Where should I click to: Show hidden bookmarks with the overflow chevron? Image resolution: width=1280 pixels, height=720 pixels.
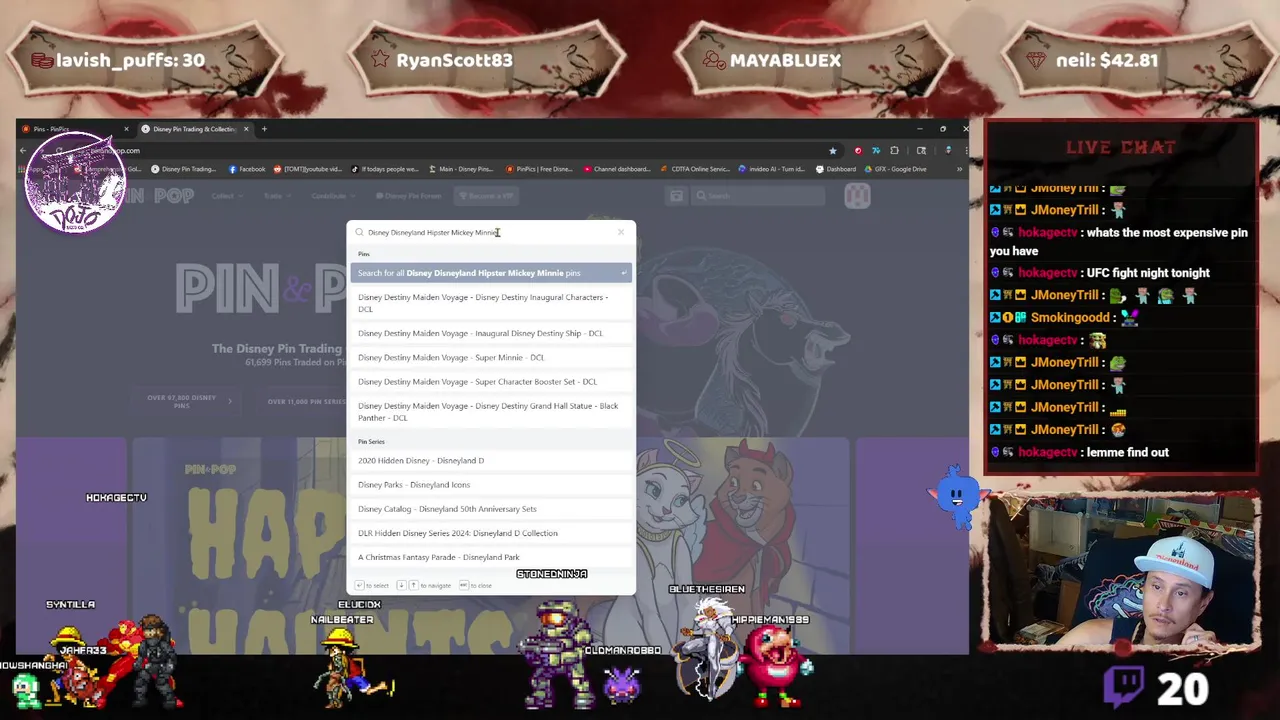tap(959, 169)
